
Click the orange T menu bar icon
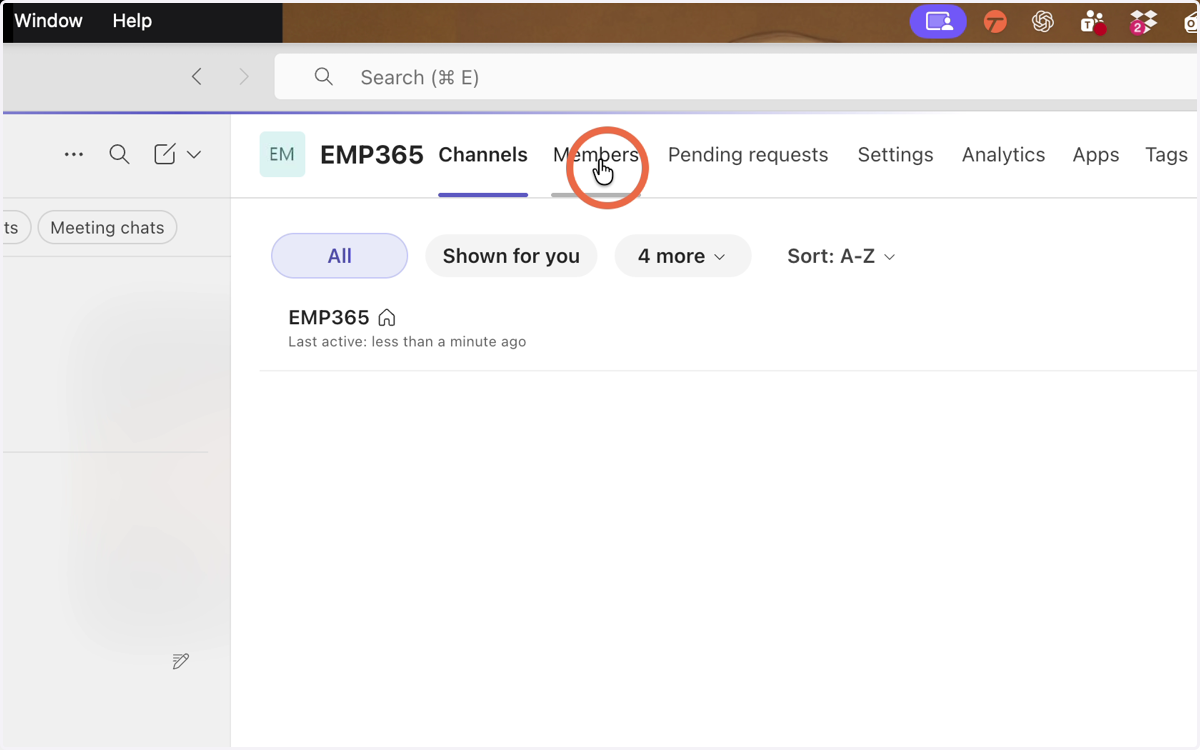point(995,21)
